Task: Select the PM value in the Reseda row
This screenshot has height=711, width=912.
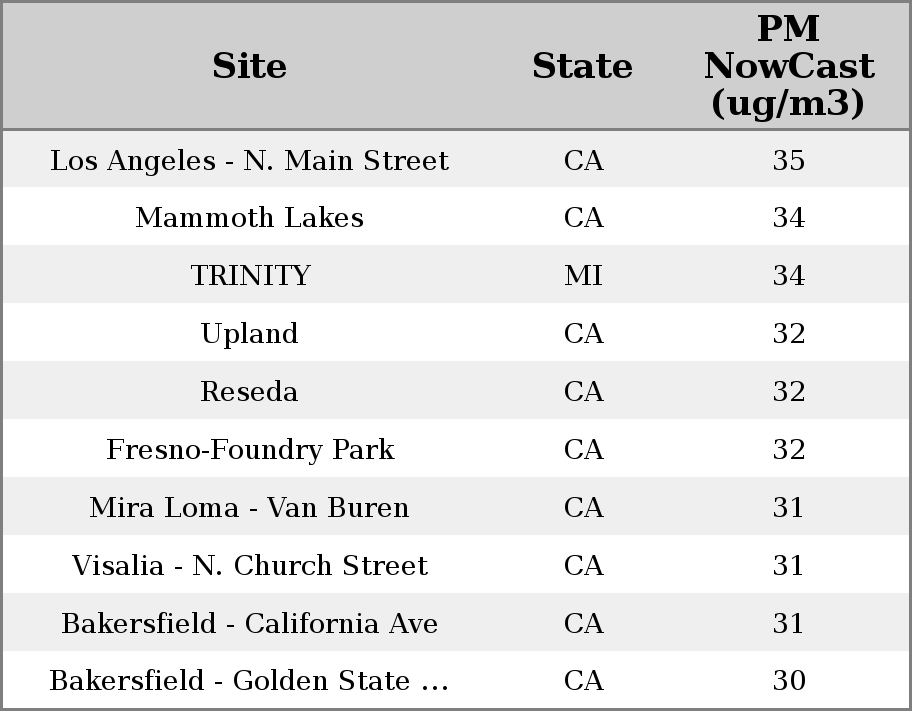Action: 788,391
